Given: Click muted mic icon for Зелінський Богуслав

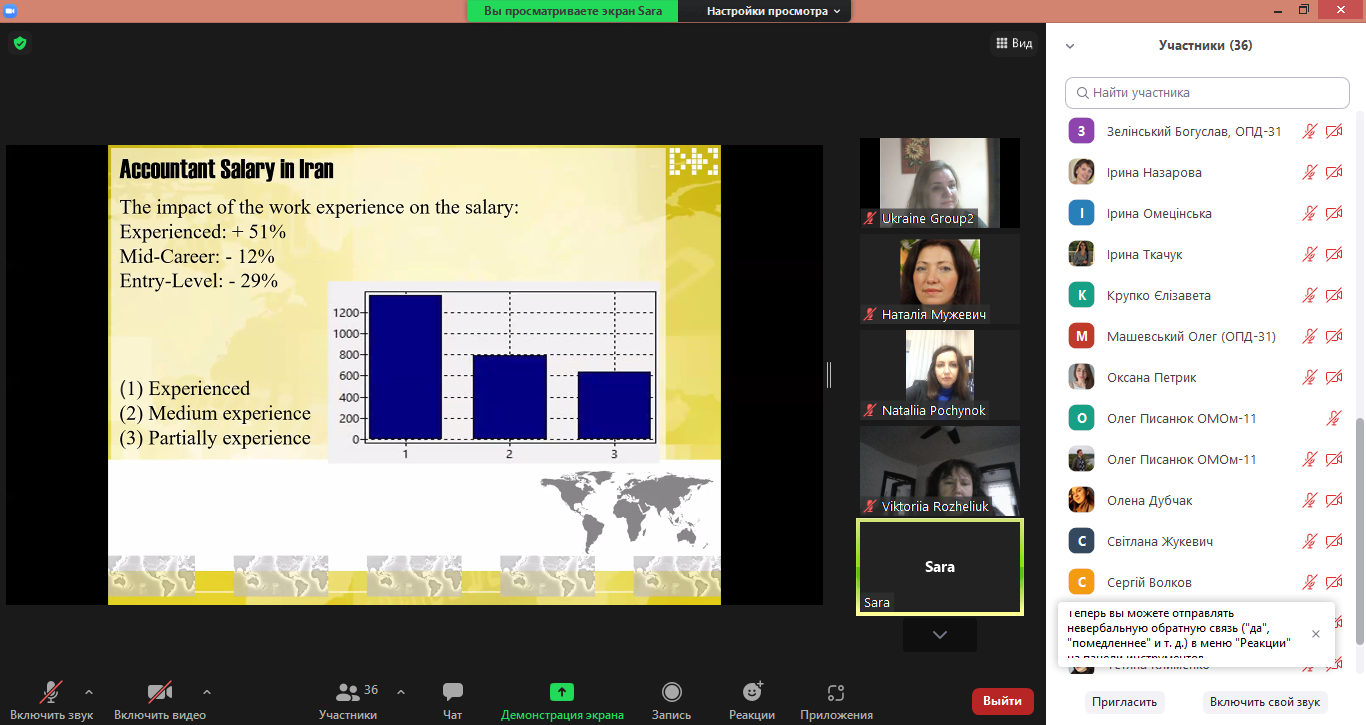Looking at the screenshot, I should pos(1309,131).
